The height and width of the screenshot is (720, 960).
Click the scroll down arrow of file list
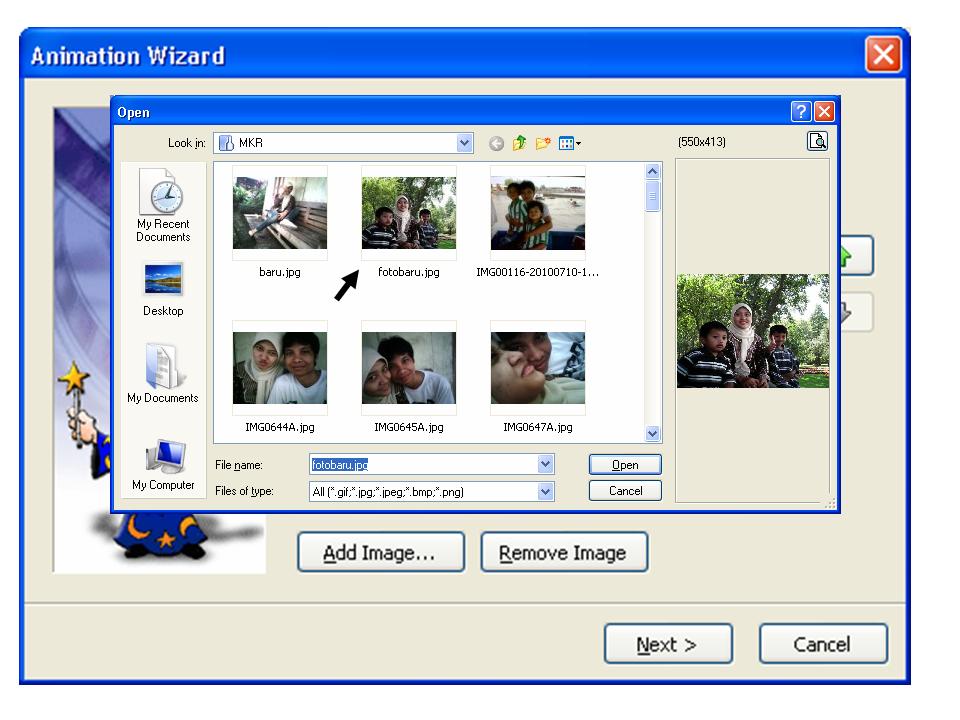point(653,433)
